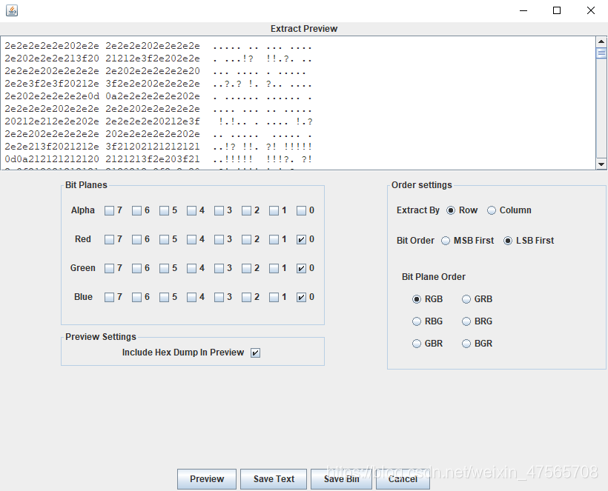Check Alpha bit plane 5

pyautogui.click(x=164, y=211)
